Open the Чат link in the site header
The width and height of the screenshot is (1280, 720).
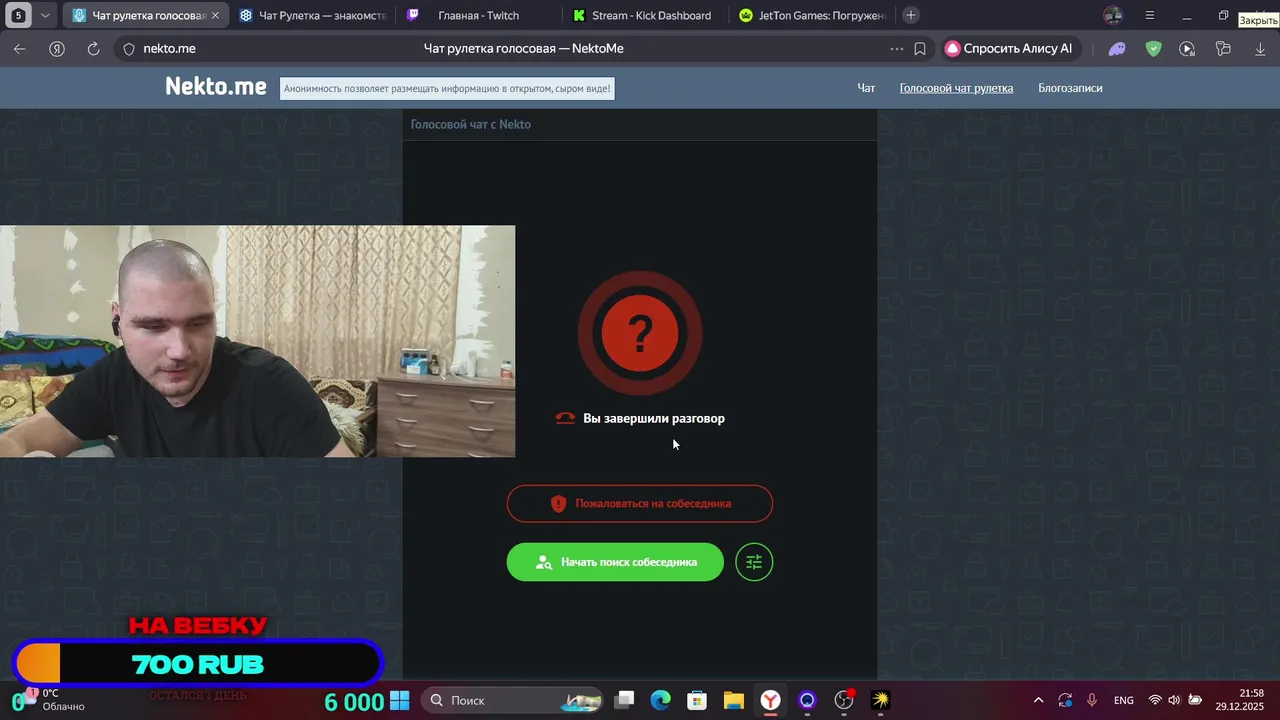coord(866,88)
